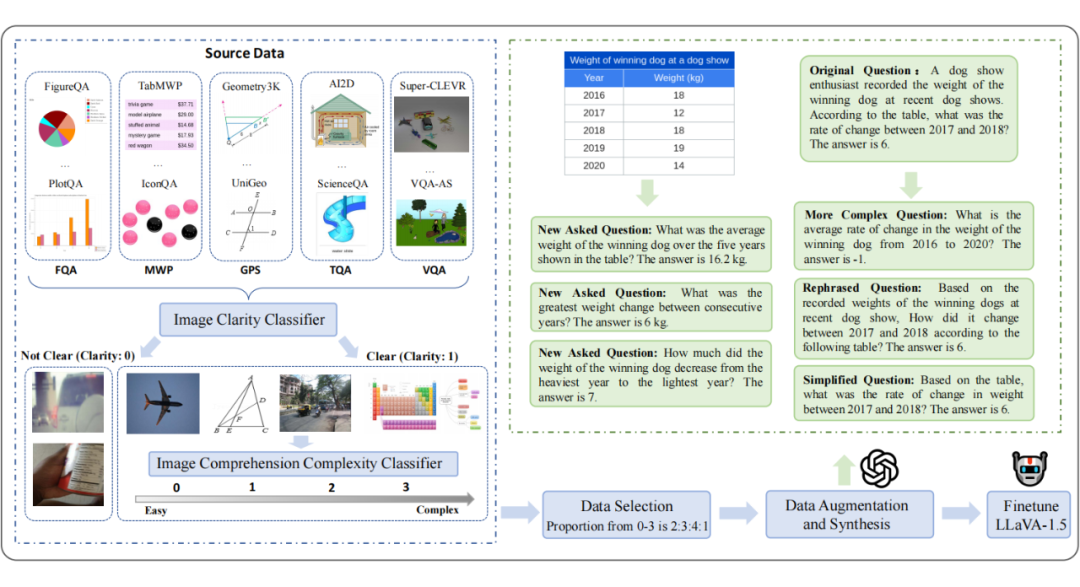Click the Source Data heading
1080x587 pixels.
coord(244,53)
